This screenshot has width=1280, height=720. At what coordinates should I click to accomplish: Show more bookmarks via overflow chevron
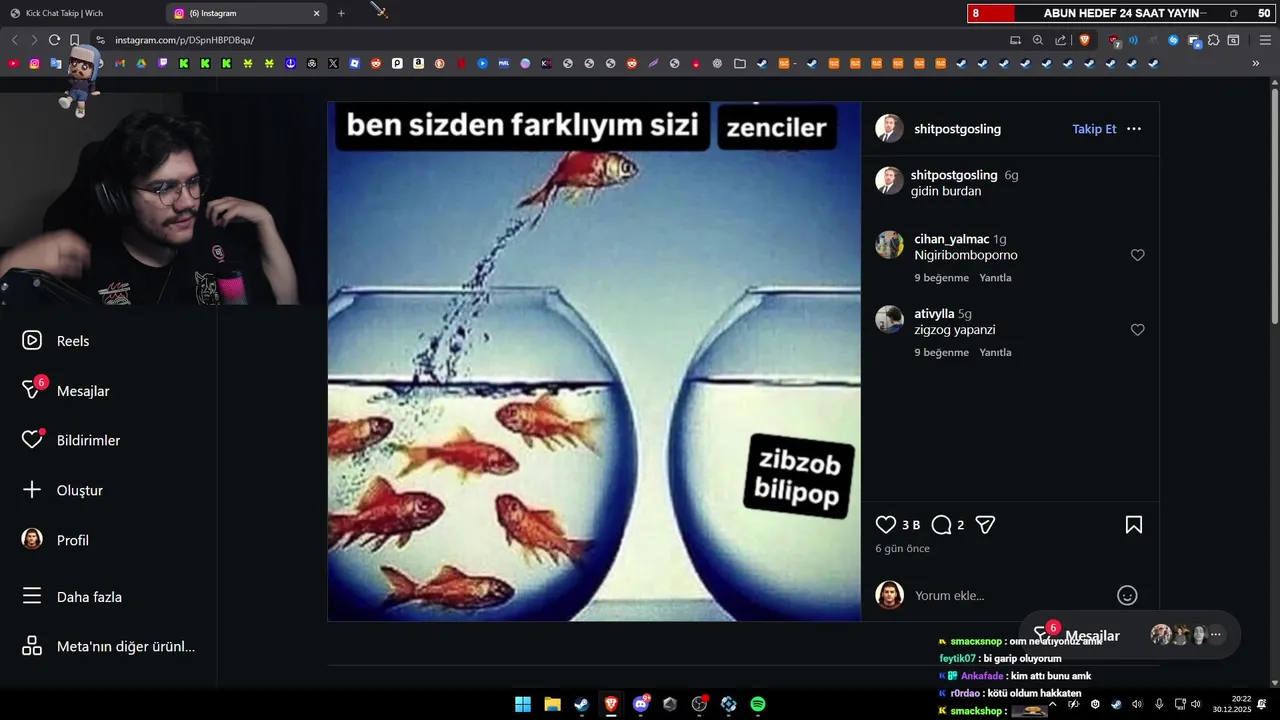coord(1256,63)
